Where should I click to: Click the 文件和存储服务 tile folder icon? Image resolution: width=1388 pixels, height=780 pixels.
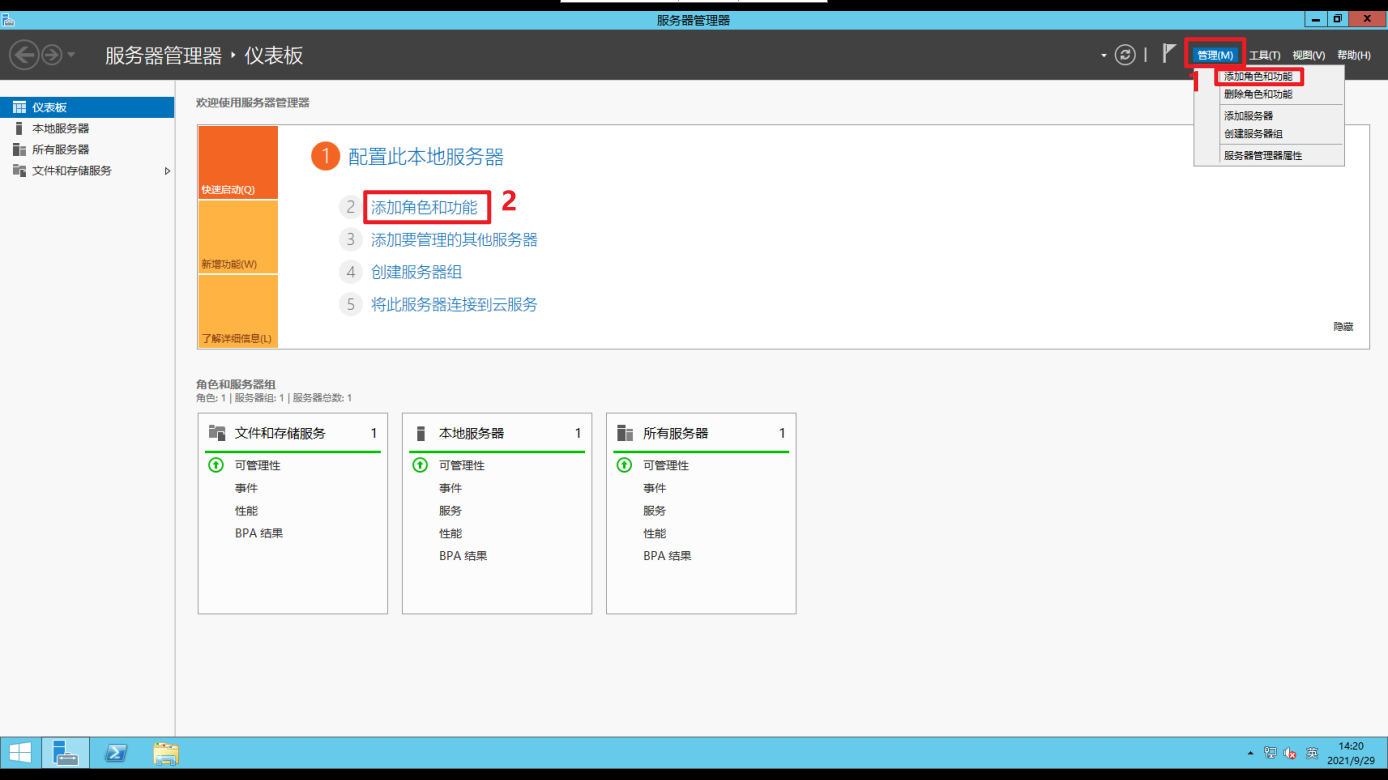pos(217,433)
